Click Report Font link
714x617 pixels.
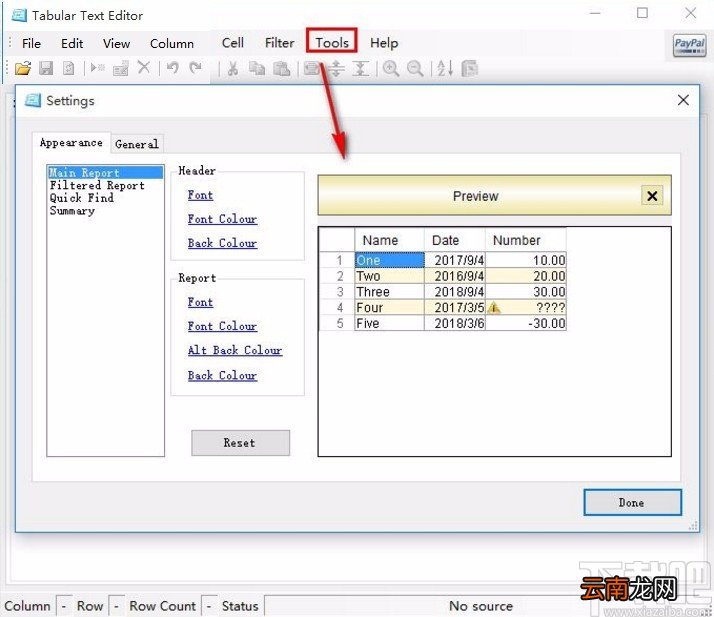[x=200, y=302]
